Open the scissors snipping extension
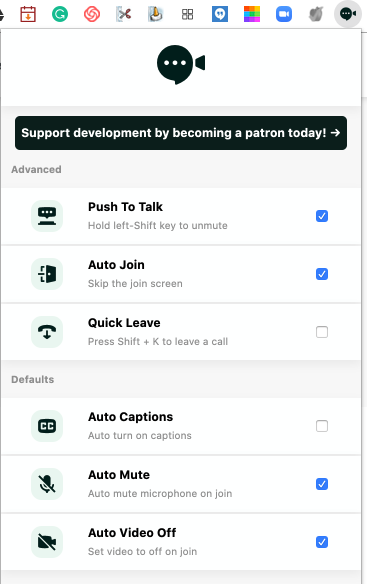Screen dimensions: 367x584 click(124, 15)
